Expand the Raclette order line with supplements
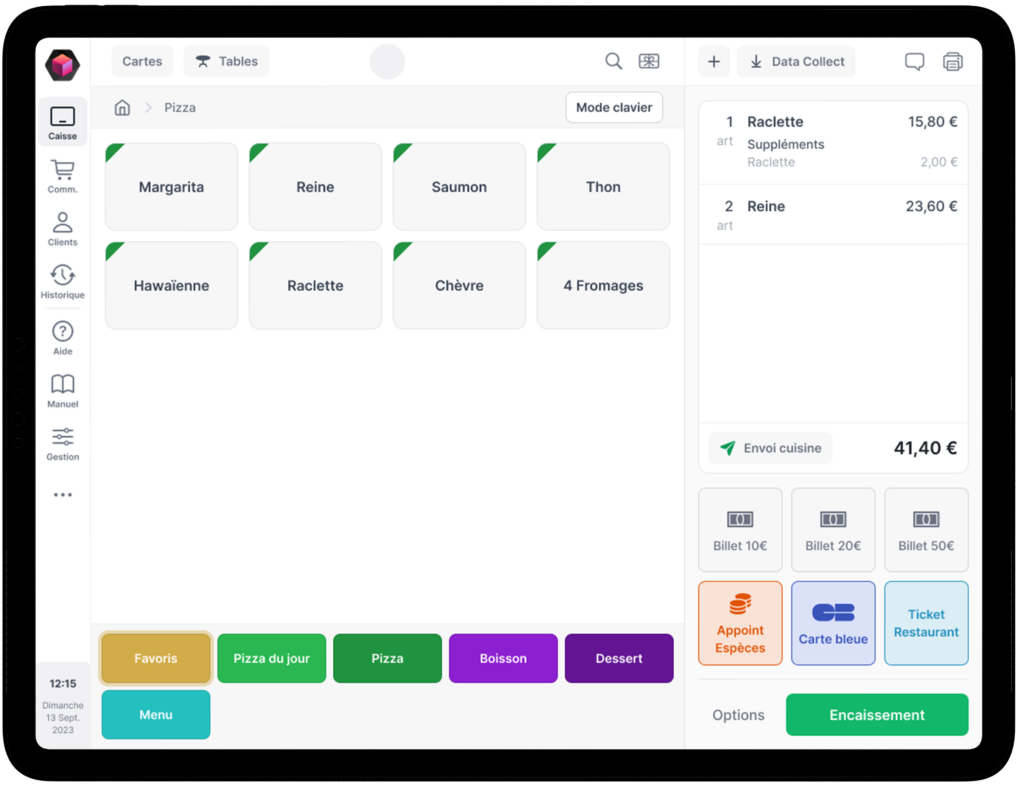The width and height of the screenshot is (1024, 785). click(832, 141)
